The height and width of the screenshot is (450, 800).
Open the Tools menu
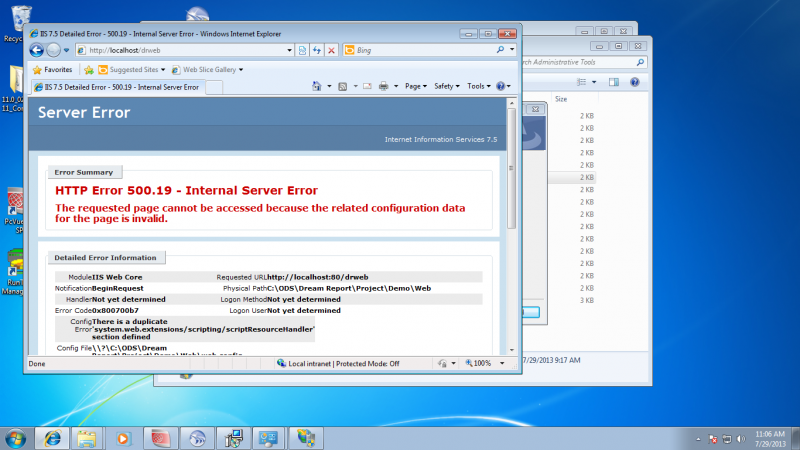point(479,86)
